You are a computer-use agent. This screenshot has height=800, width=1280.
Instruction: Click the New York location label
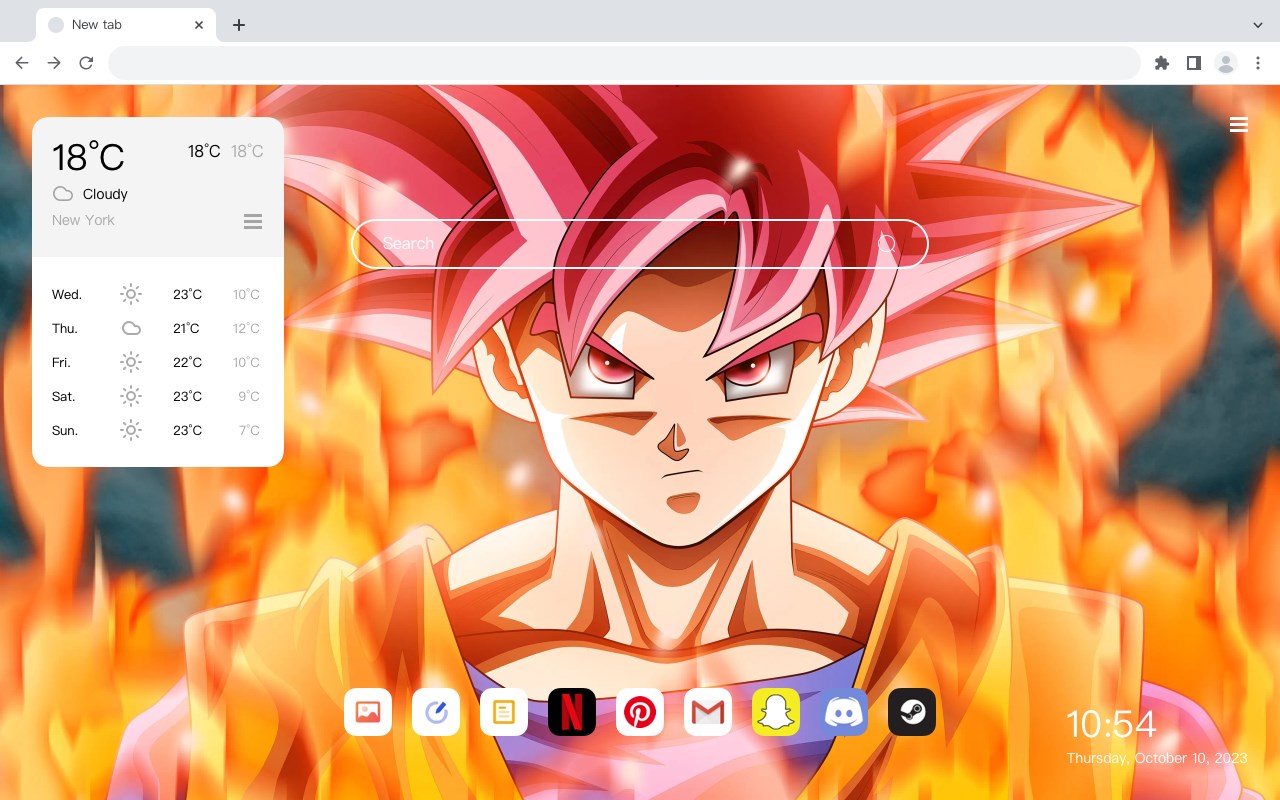(x=83, y=220)
